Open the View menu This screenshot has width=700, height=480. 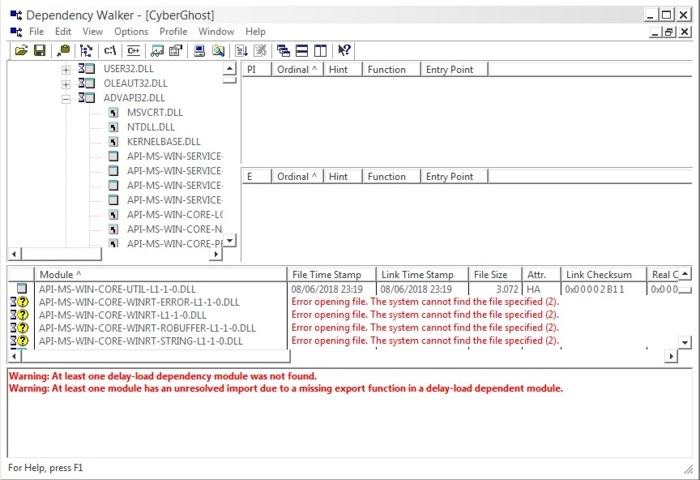tap(92, 32)
